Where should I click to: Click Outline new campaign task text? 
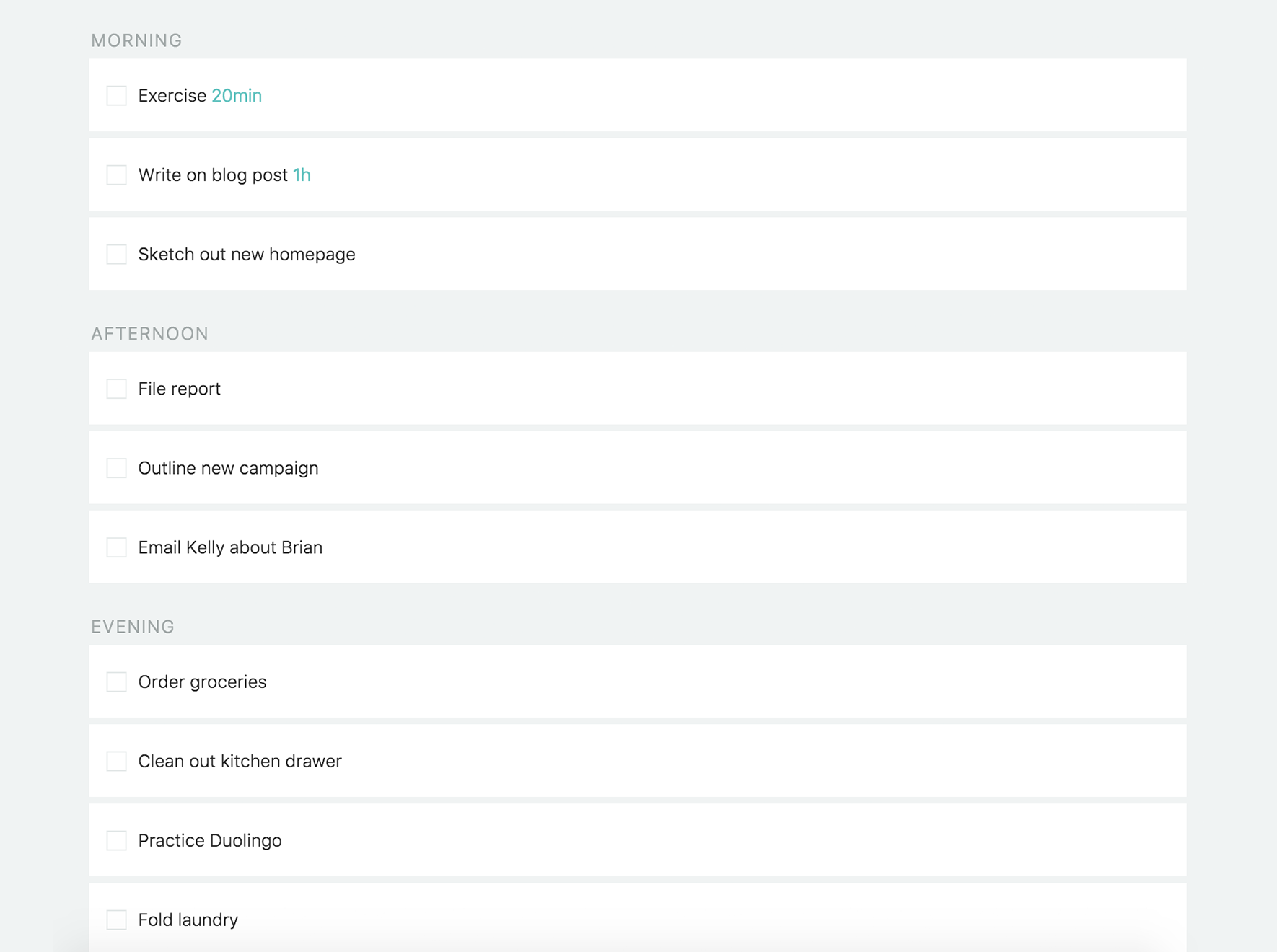228,469
